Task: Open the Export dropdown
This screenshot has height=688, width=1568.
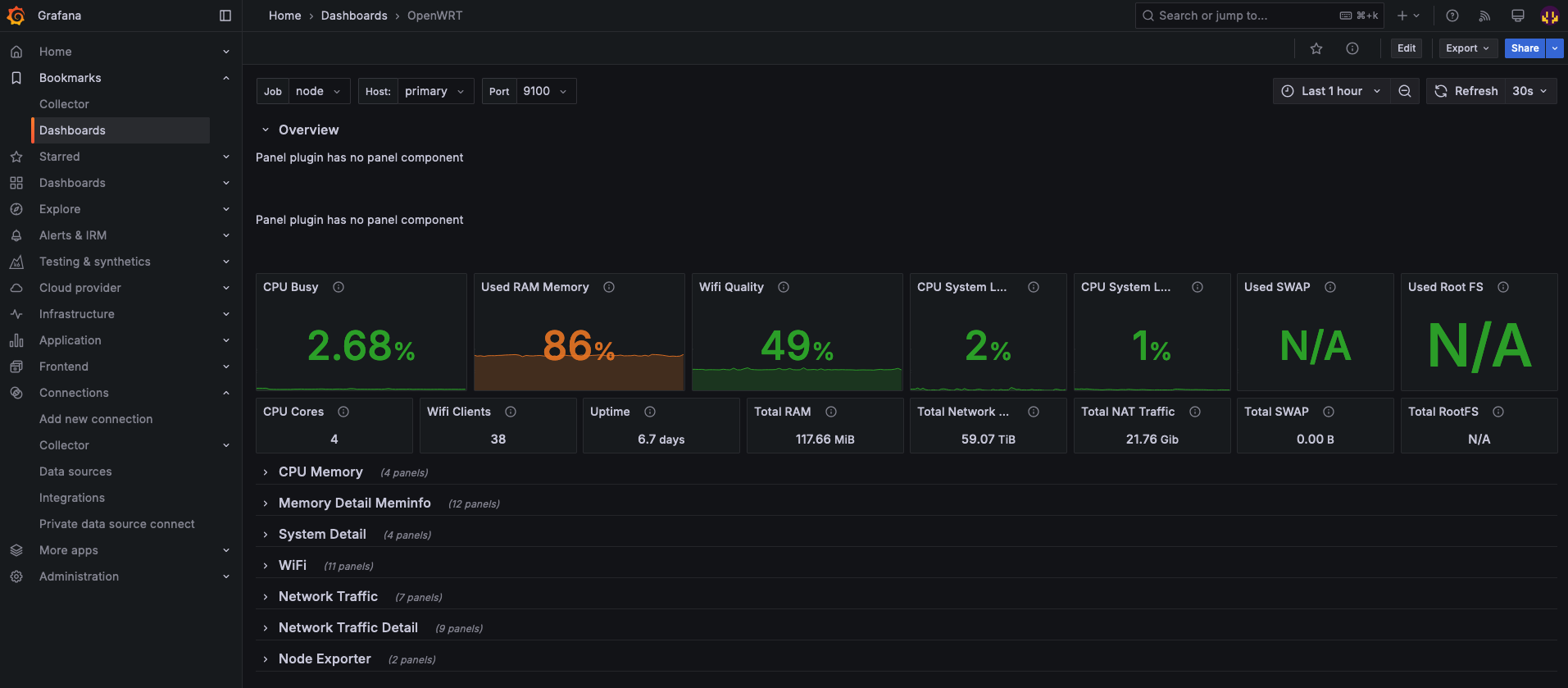Action: pos(1468,48)
